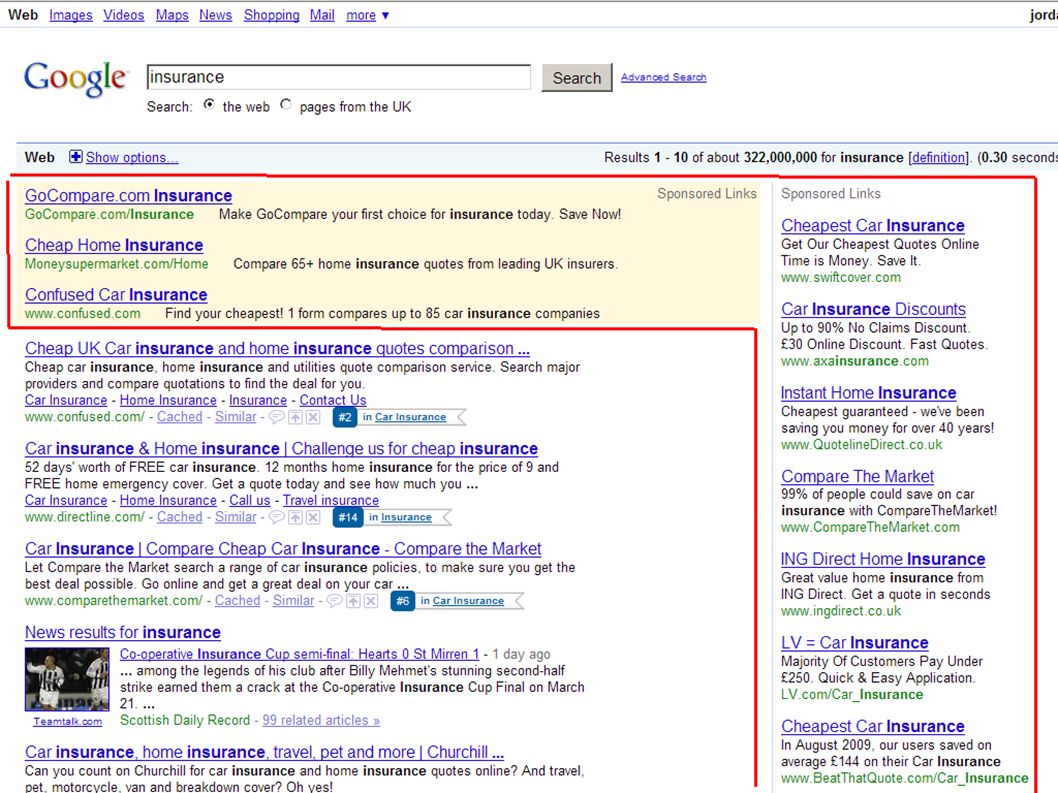Click the Google logo
The image size is (1058, 793).
point(75,79)
